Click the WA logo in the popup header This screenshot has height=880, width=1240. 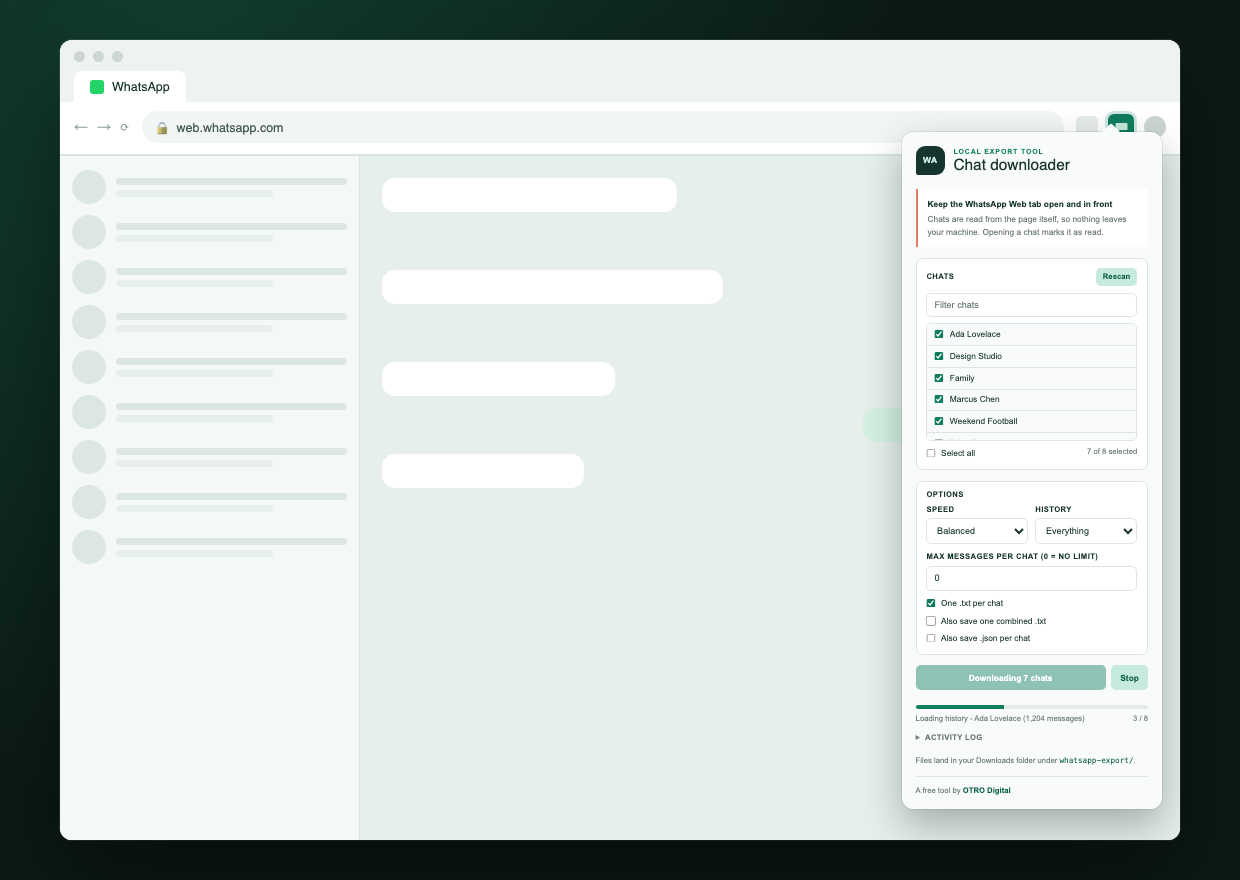pos(930,160)
